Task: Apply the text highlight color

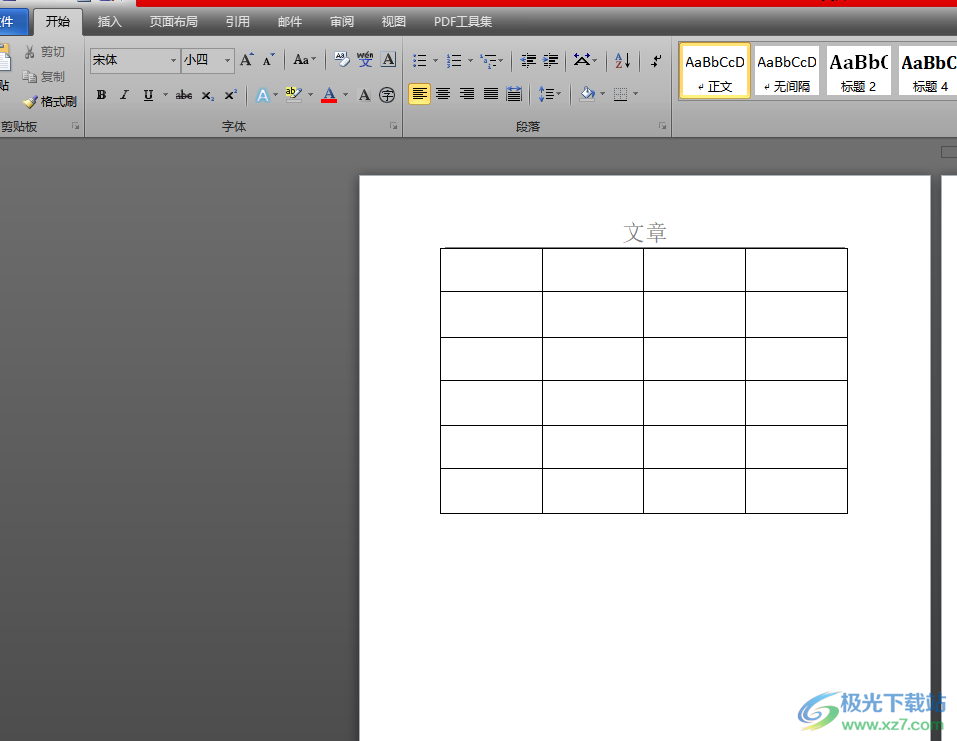Action: pyautogui.click(x=294, y=94)
